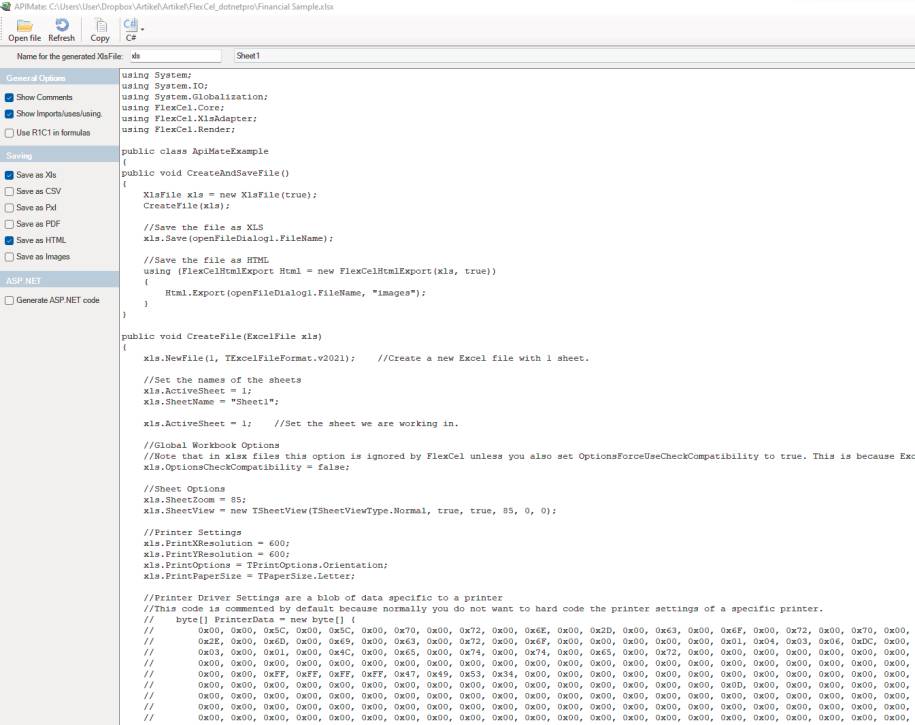Click the '//Global Workbook Options' comment
915x725 pixels.
coord(211,445)
